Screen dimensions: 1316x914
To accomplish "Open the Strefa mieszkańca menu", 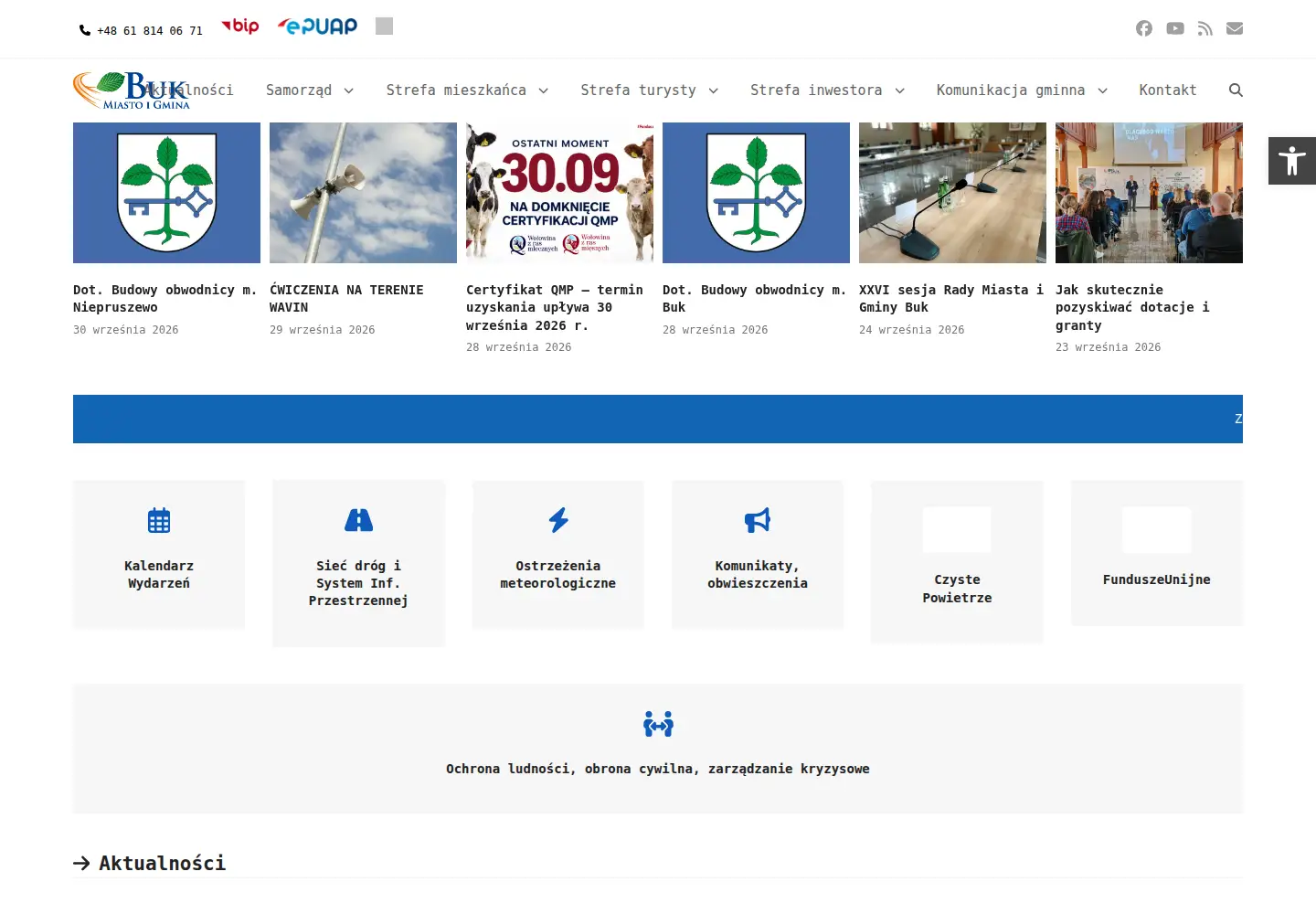I will pos(456,90).
